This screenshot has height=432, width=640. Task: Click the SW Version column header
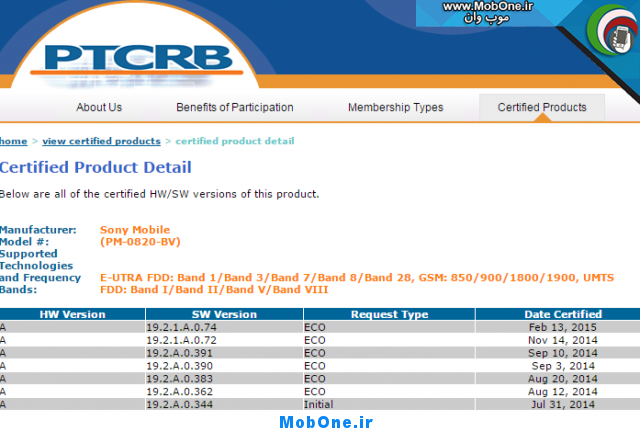point(222,314)
